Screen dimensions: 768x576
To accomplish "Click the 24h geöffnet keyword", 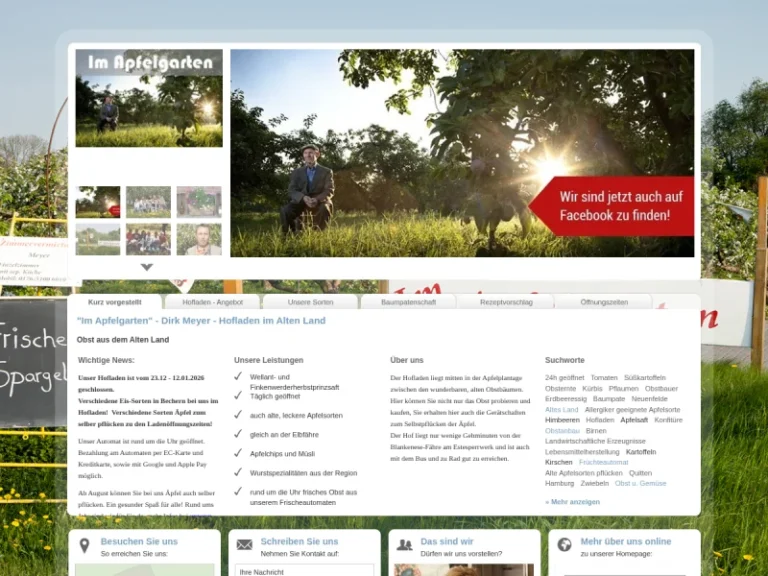I will 564,378.
